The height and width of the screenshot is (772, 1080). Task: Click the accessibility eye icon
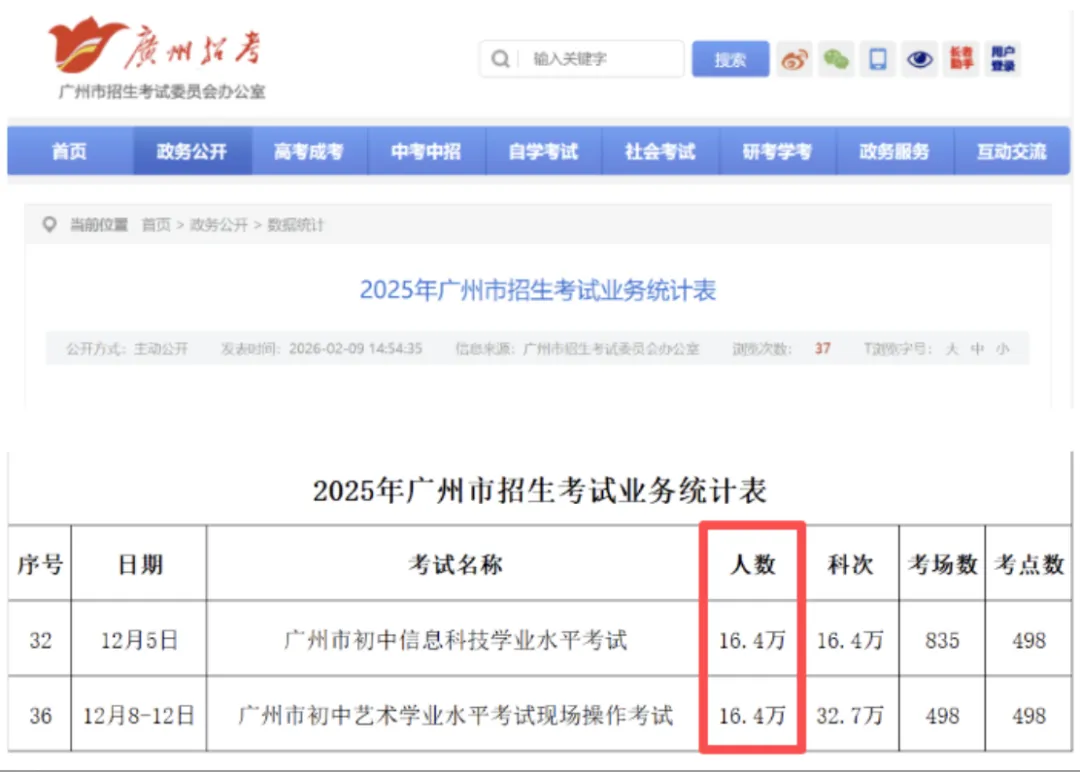tap(920, 59)
